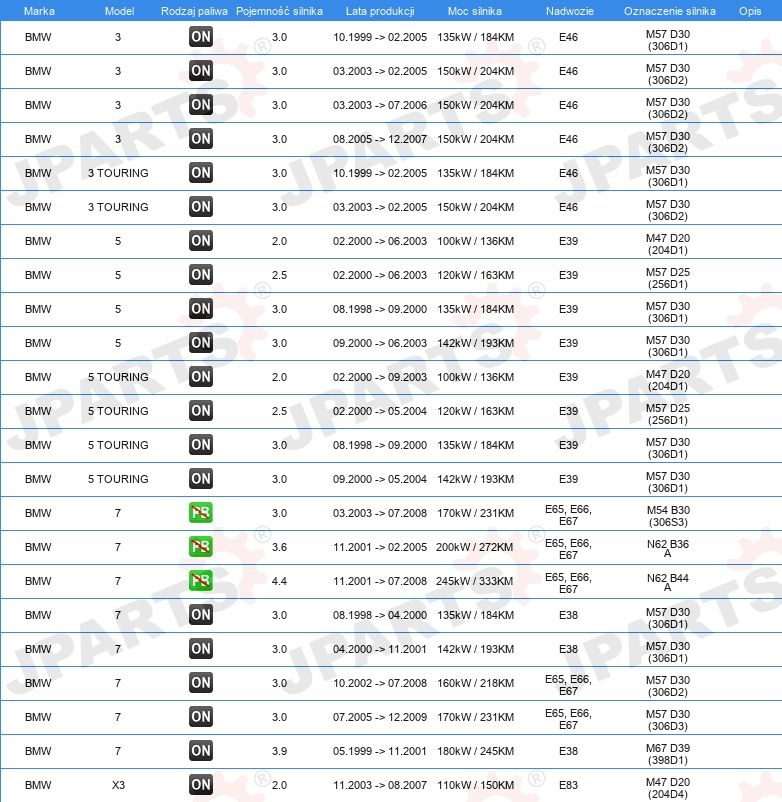Select the '3.9' engine capacity cell
The height and width of the screenshot is (802, 782).
(x=279, y=751)
